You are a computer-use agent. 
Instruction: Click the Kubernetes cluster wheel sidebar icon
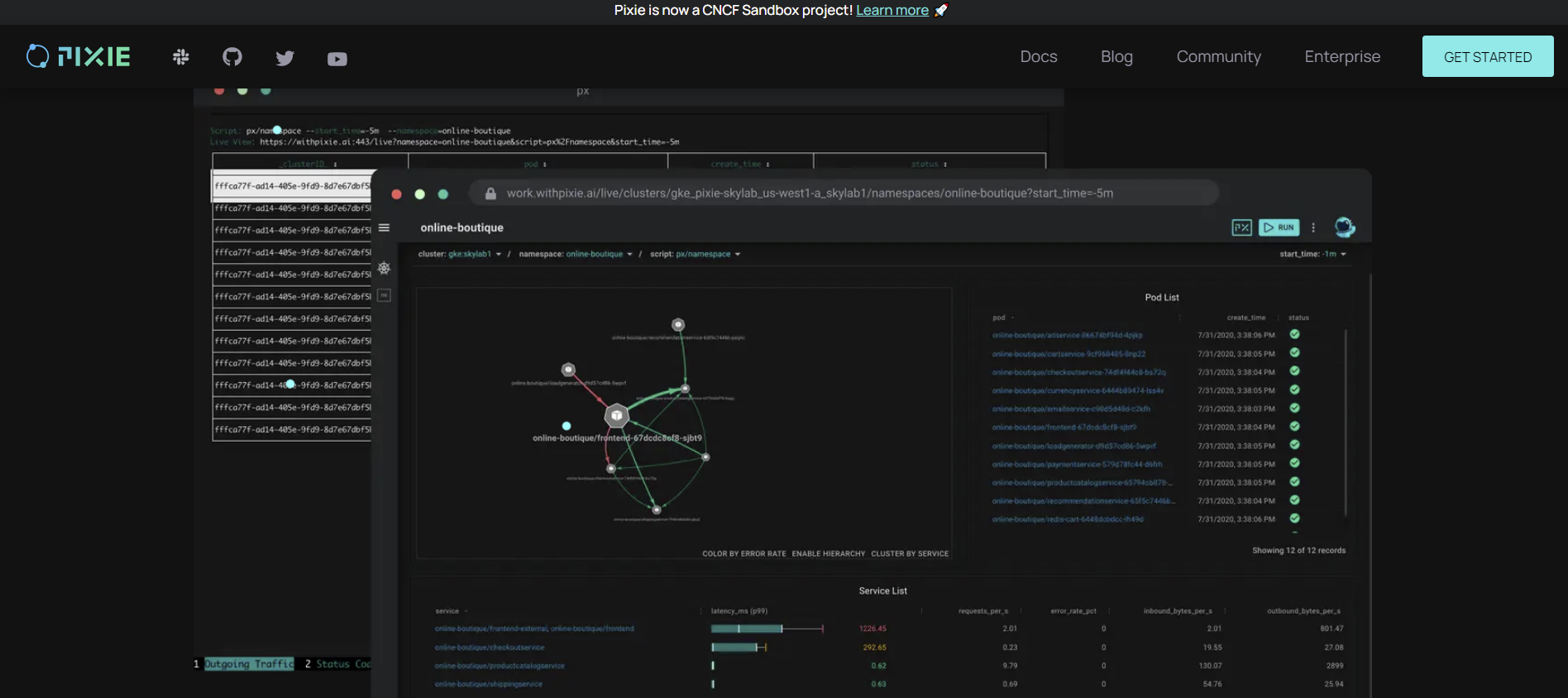tap(384, 268)
